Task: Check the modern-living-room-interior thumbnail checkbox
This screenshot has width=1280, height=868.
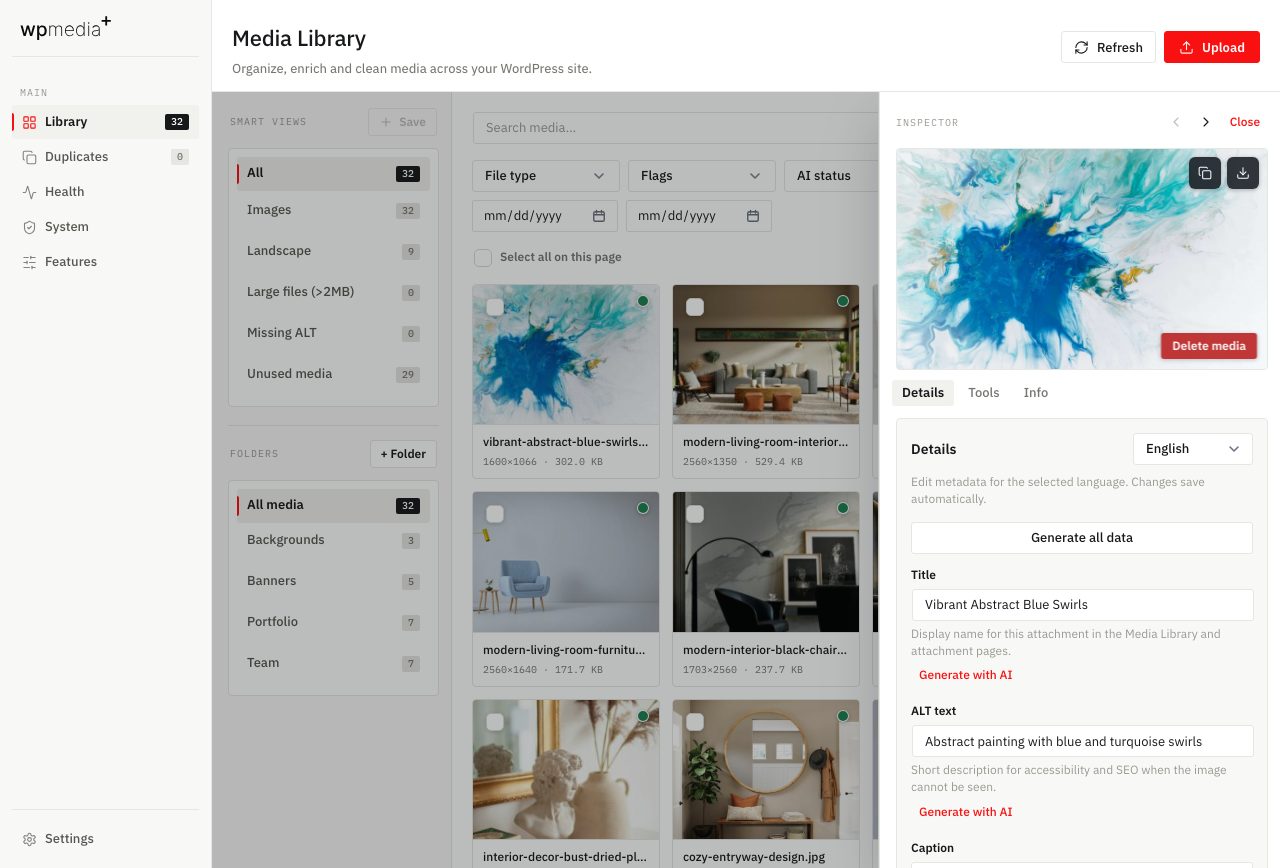Action: coord(695,307)
